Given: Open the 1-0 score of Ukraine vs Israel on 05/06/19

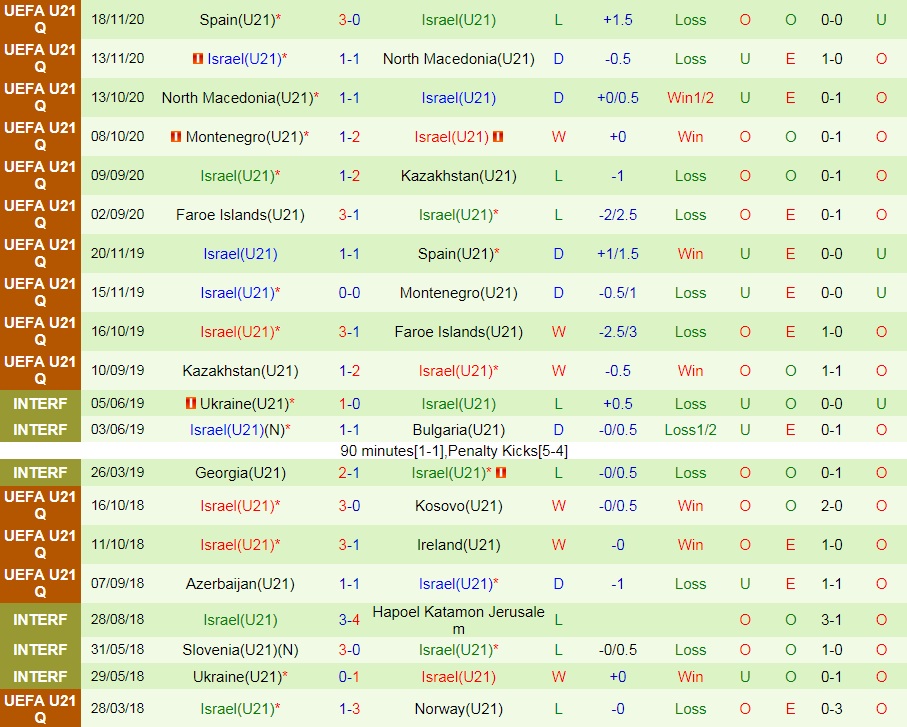Looking at the screenshot, I should [349, 404].
